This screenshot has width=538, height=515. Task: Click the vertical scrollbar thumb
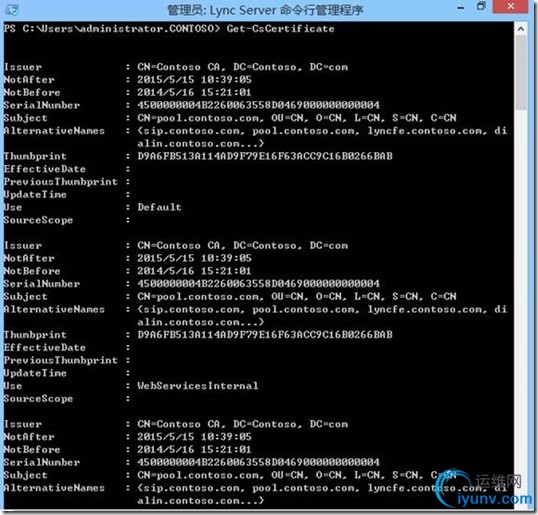(521, 72)
